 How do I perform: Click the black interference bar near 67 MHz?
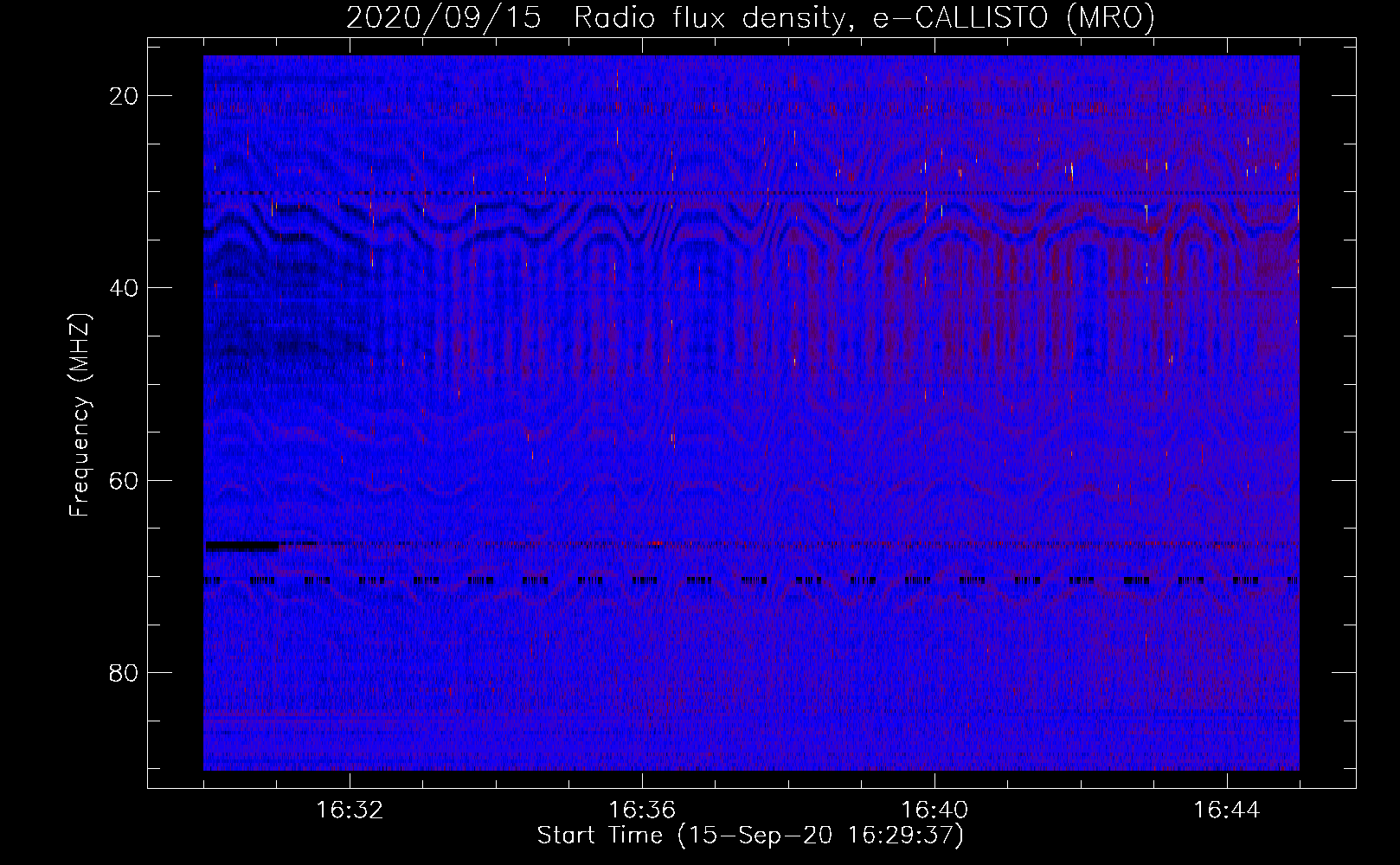point(242,546)
